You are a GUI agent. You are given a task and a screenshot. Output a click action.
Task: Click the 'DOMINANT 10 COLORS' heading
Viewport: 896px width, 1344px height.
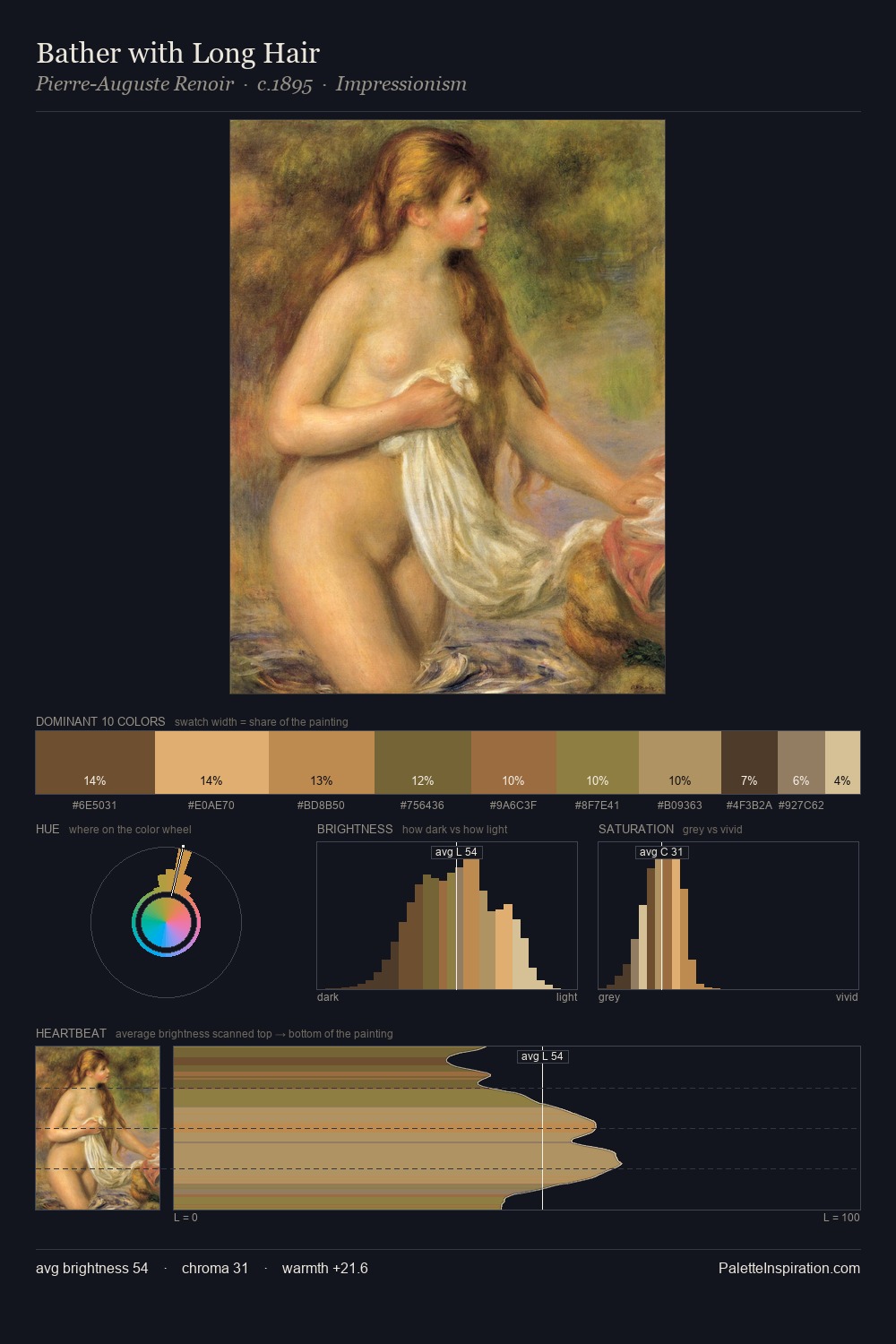pos(100,721)
